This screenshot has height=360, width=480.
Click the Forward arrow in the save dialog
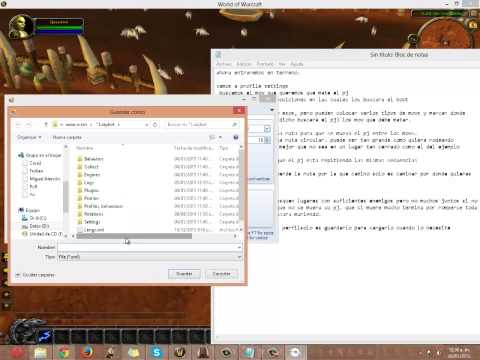pyautogui.click(x=29, y=124)
